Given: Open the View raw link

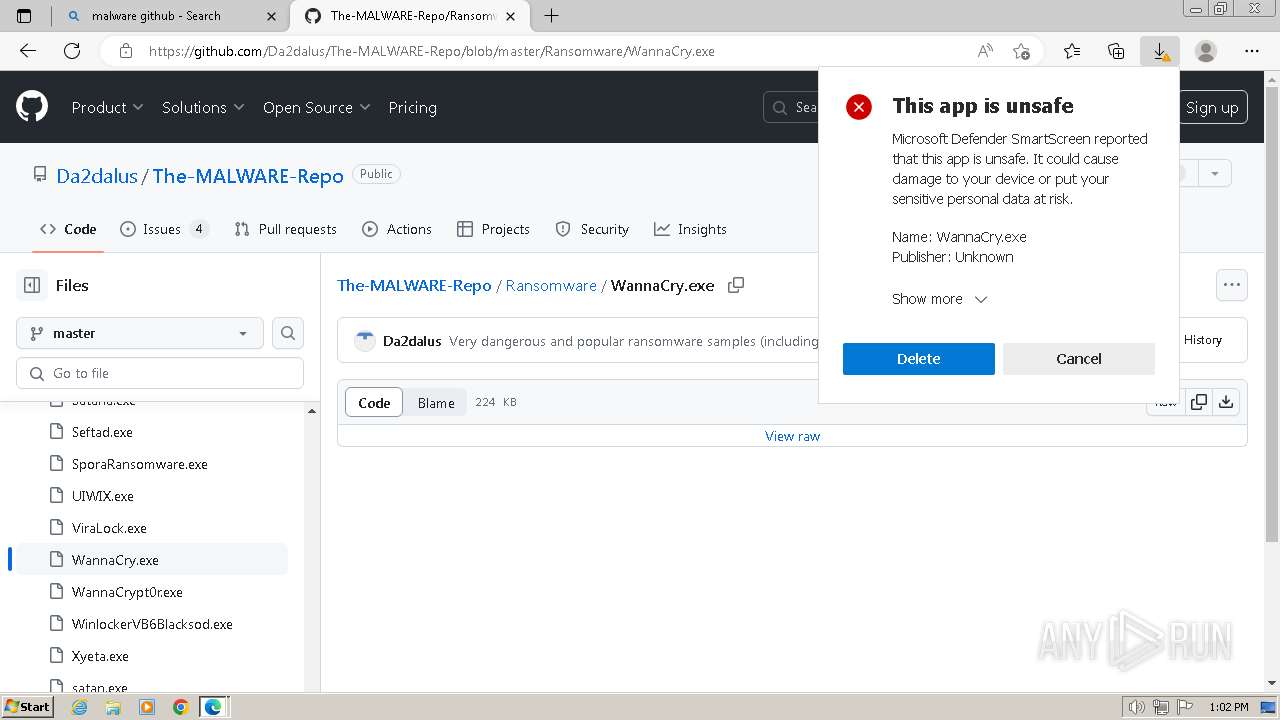Looking at the screenshot, I should (792, 436).
